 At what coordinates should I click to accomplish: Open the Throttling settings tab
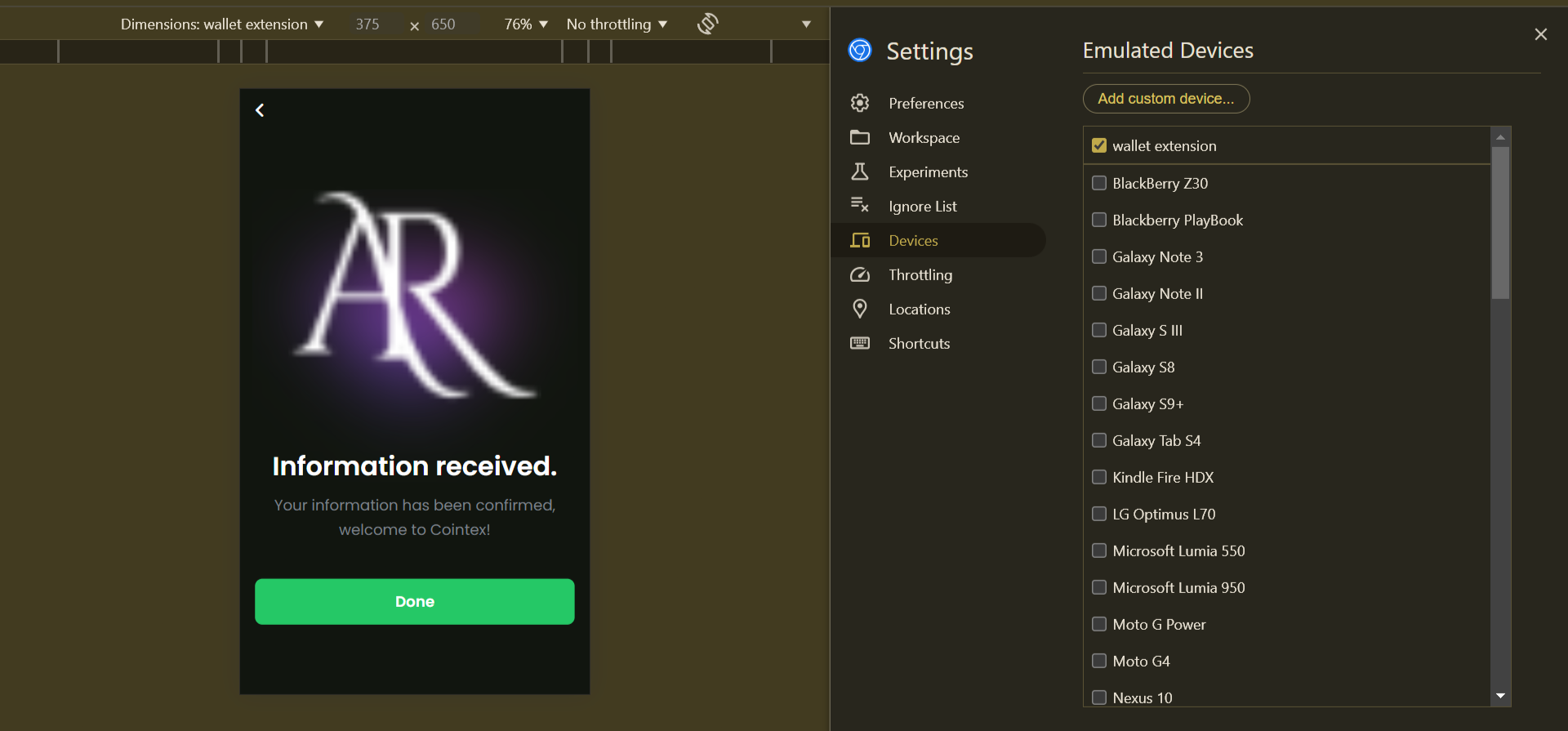pos(938,274)
